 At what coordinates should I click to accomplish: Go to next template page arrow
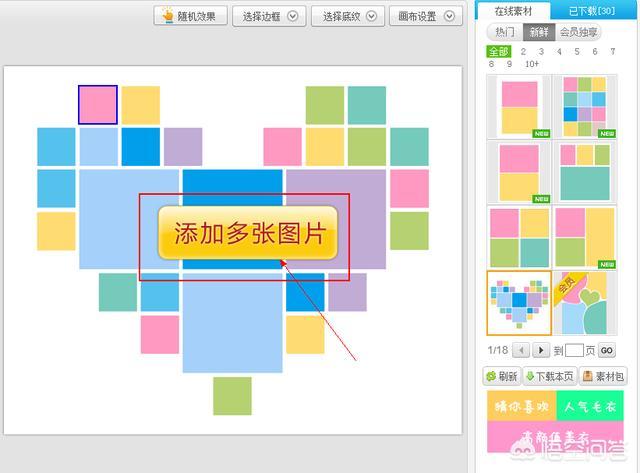(540, 350)
